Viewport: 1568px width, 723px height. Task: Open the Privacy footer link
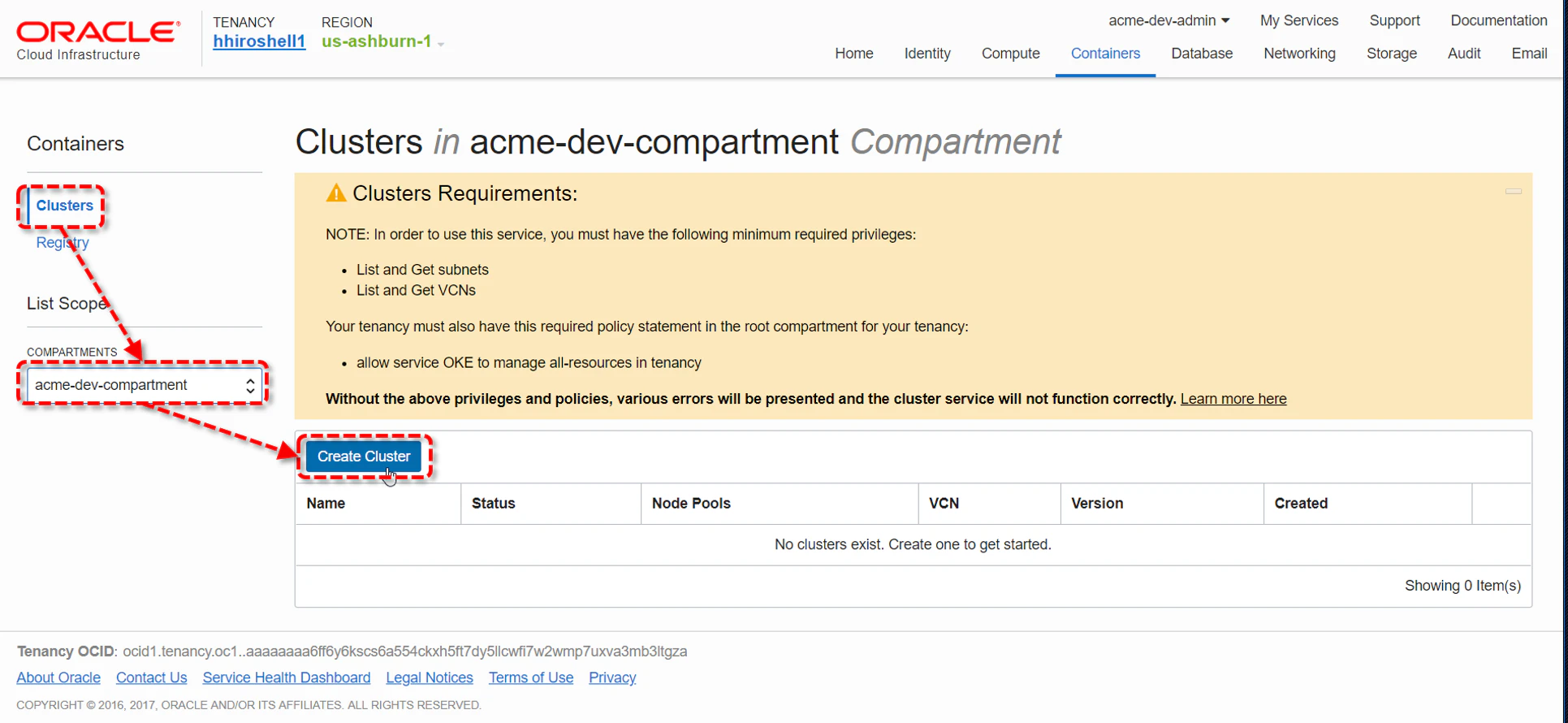pos(612,678)
